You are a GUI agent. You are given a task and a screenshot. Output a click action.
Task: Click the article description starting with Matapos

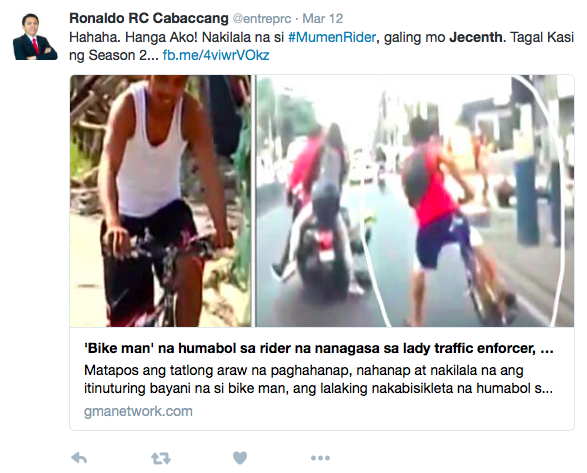(x=318, y=379)
